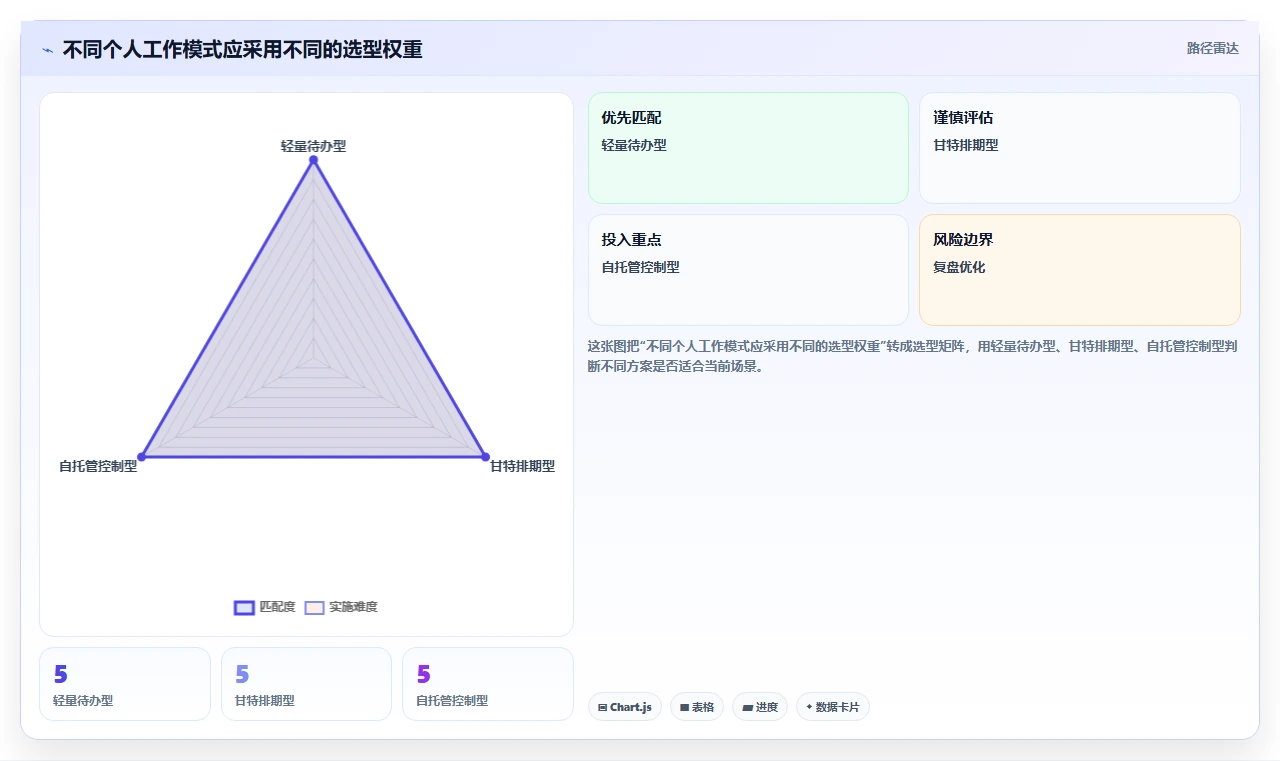1280x761 pixels.
Task: Click 复盘优化 text in 风险边界 card
Action: click(x=959, y=267)
